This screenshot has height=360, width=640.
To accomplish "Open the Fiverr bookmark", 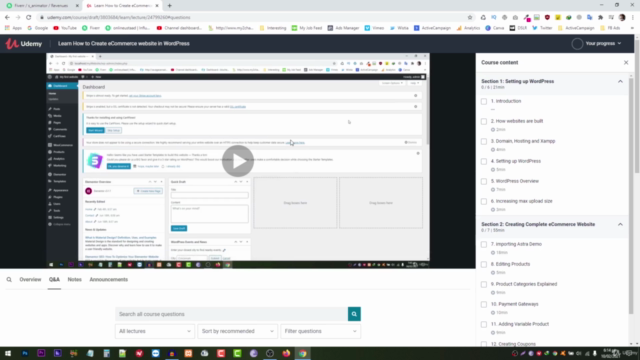I will 91,28.
